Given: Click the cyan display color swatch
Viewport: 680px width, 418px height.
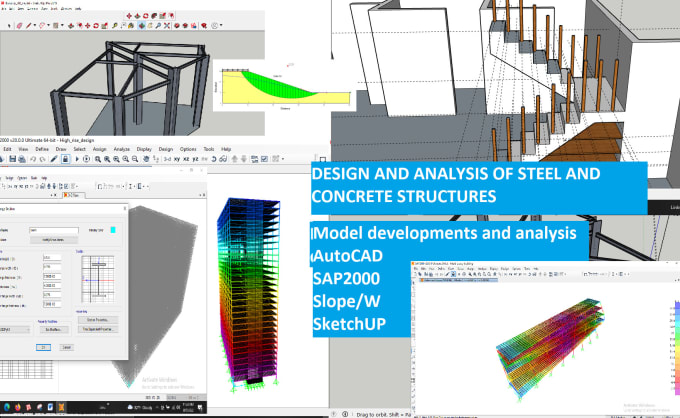Looking at the screenshot, I should [113, 230].
